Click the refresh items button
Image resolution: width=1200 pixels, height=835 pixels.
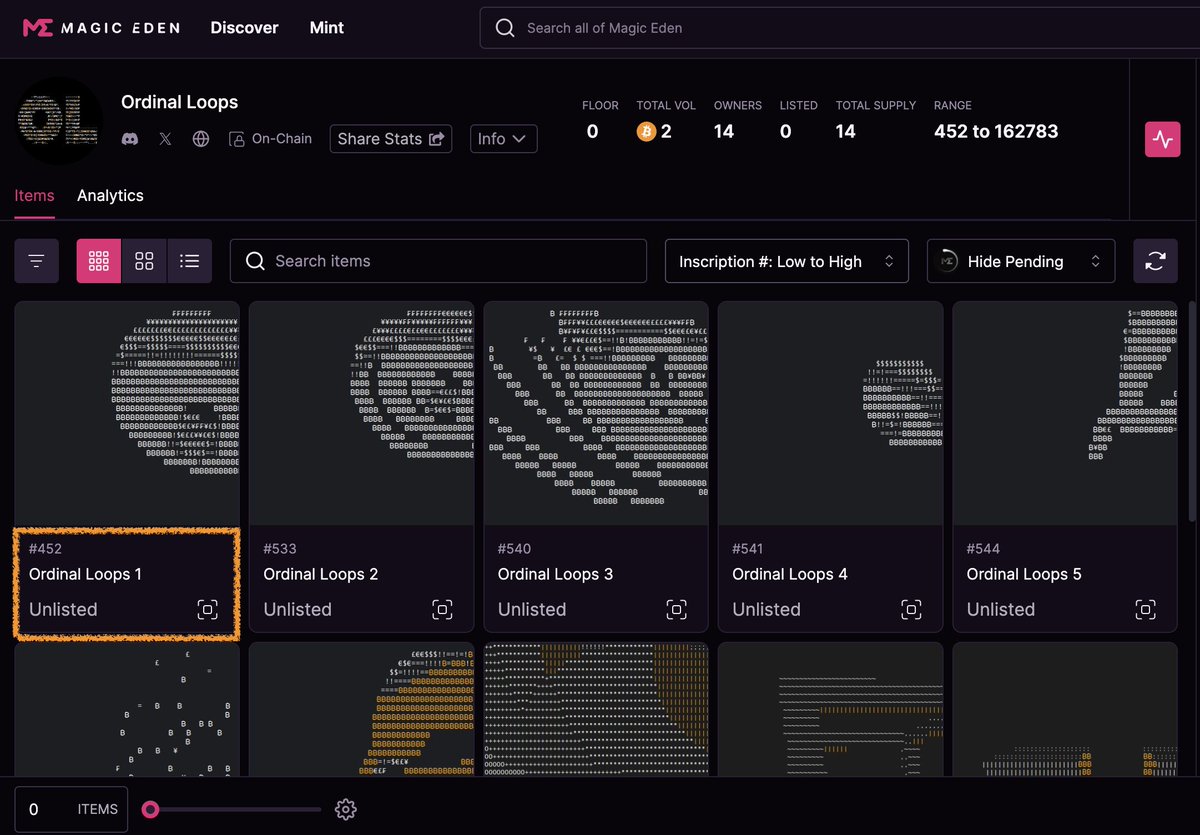(x=1155, y=261)
